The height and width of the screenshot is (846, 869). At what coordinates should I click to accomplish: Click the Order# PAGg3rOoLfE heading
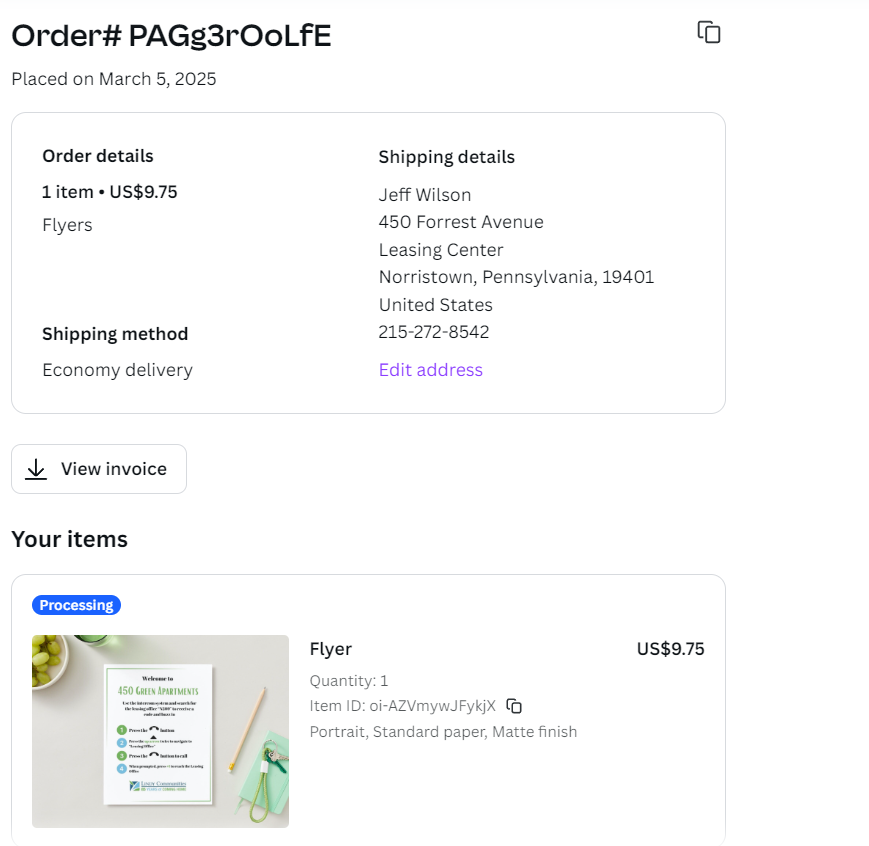171,36
